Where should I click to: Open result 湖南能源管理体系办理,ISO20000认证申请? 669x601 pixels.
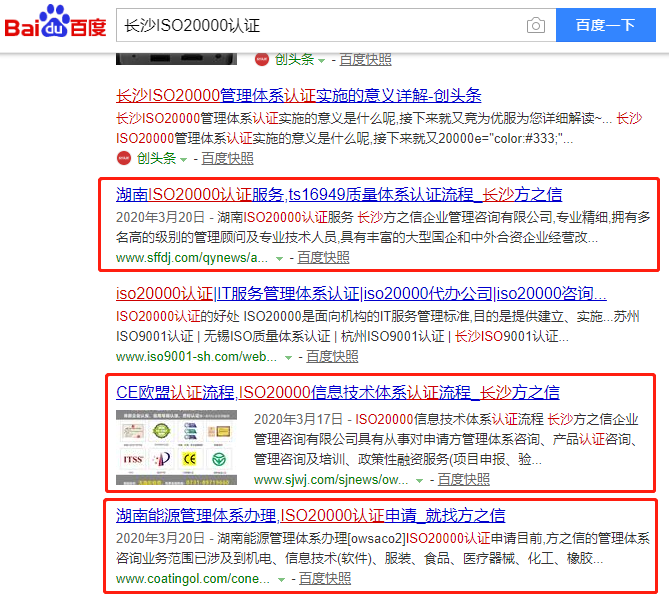311,516
